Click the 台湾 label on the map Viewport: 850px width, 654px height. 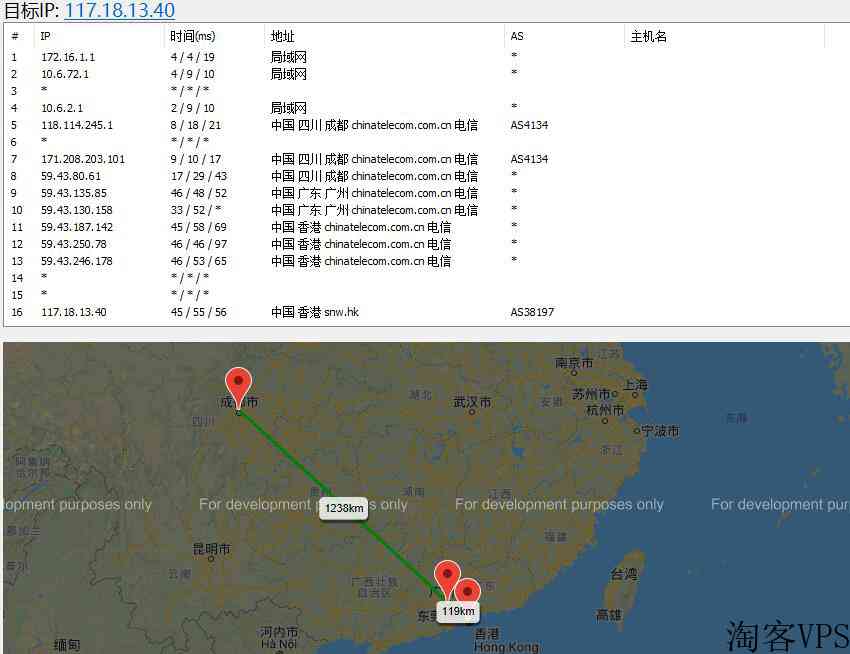coord(623,574)
